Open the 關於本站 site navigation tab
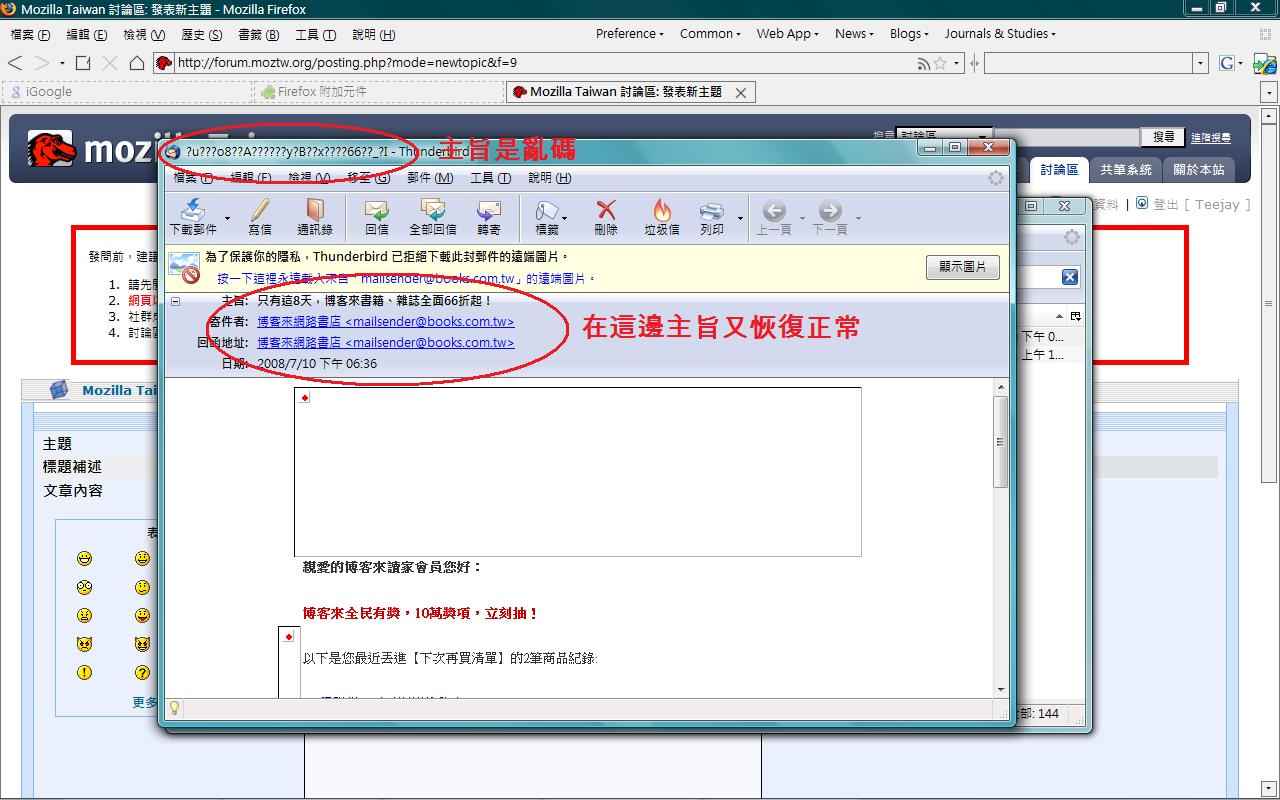The image size is (1280, 800). click(1199, 170)
